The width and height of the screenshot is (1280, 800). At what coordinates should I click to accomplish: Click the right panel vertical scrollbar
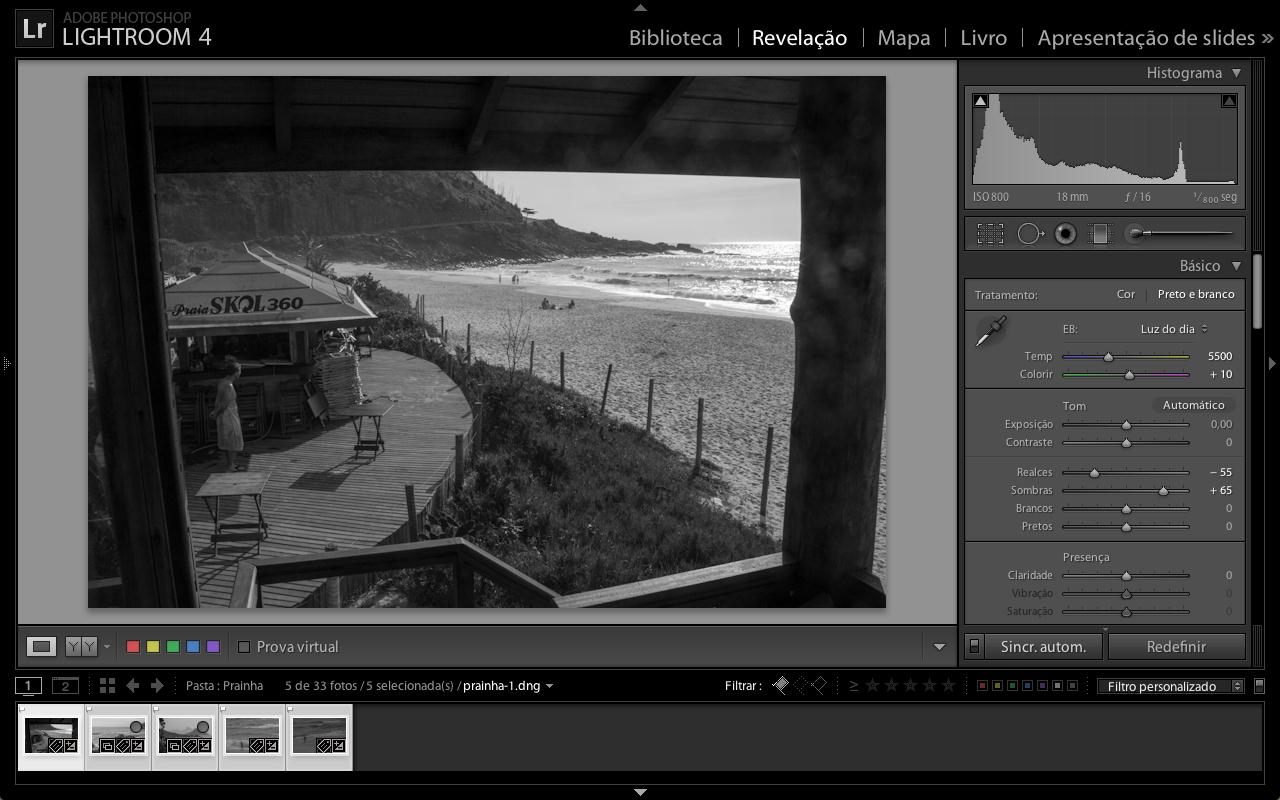(x=1258, y=290)
